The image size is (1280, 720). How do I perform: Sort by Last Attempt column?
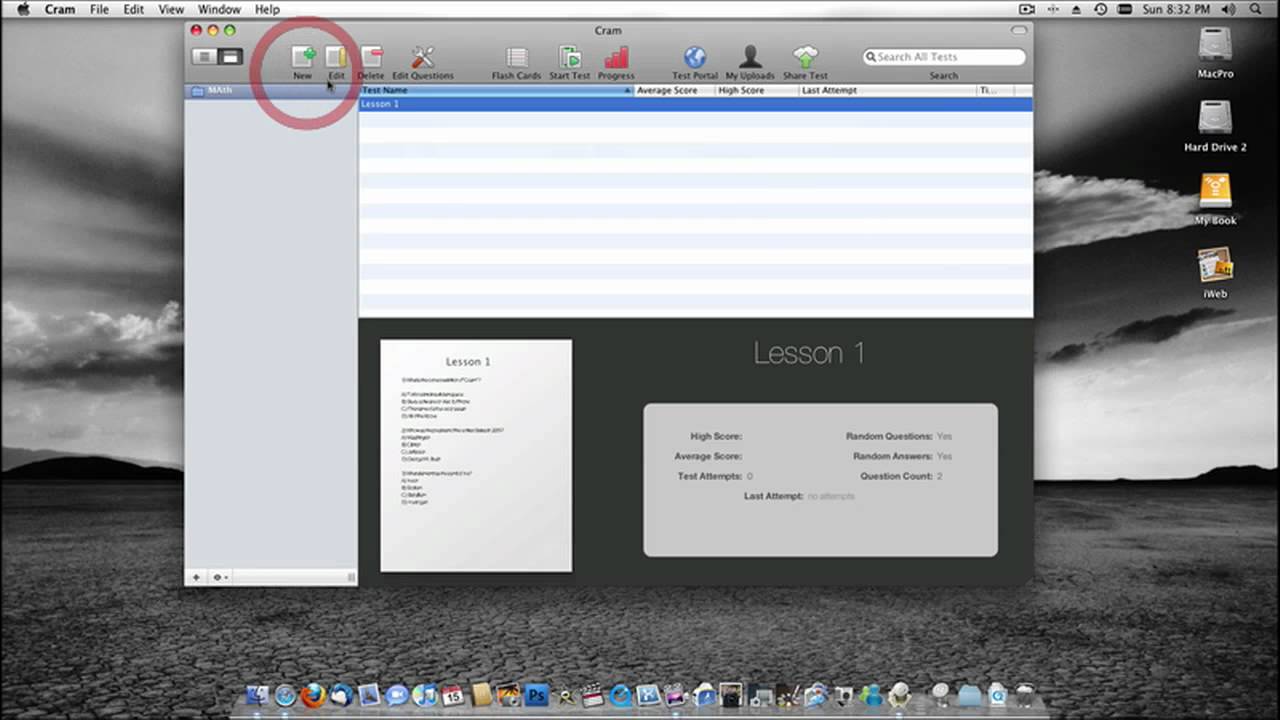(x=888, y=90)
